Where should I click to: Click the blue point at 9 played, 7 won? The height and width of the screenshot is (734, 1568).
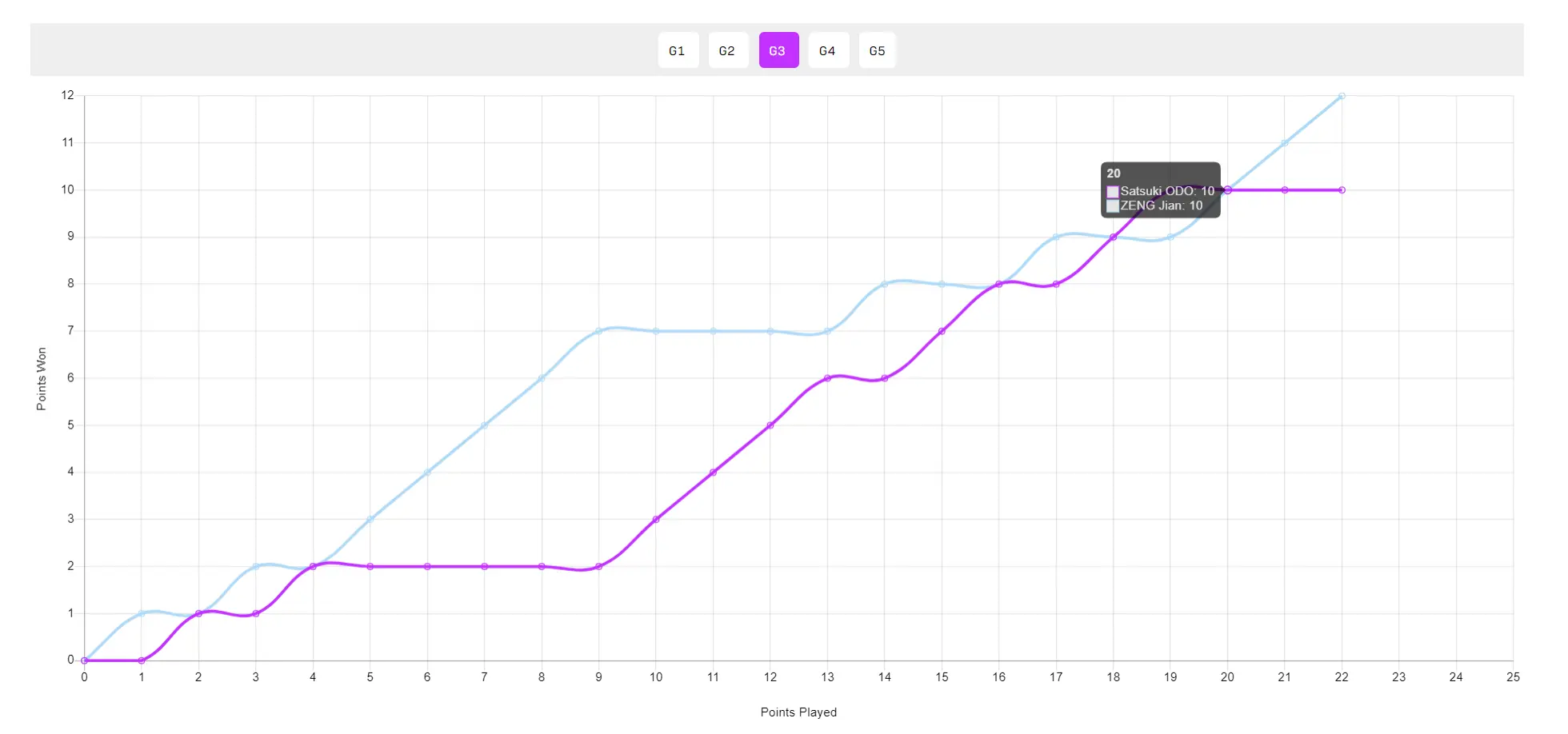[x=598, y=331]
